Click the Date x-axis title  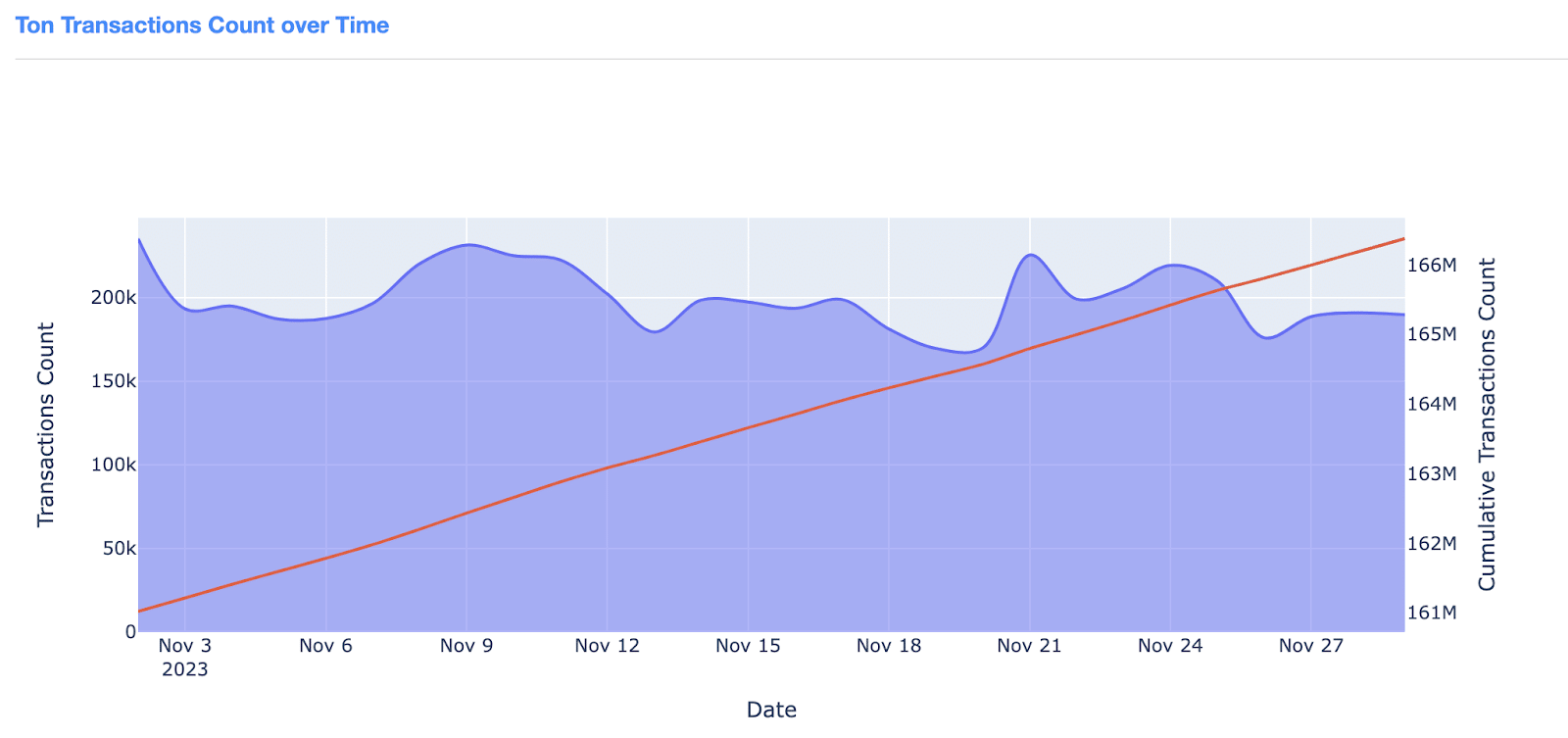(771, 710)
